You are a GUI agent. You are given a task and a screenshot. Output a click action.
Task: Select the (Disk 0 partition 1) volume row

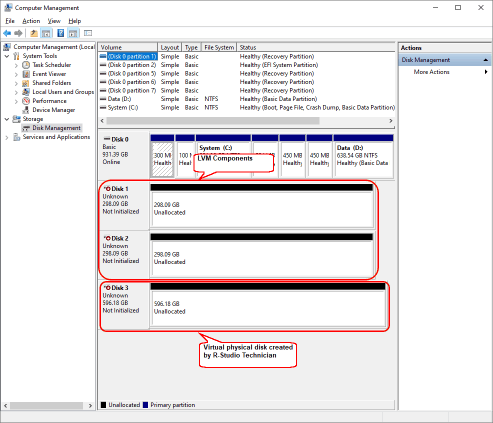(247, 56)
